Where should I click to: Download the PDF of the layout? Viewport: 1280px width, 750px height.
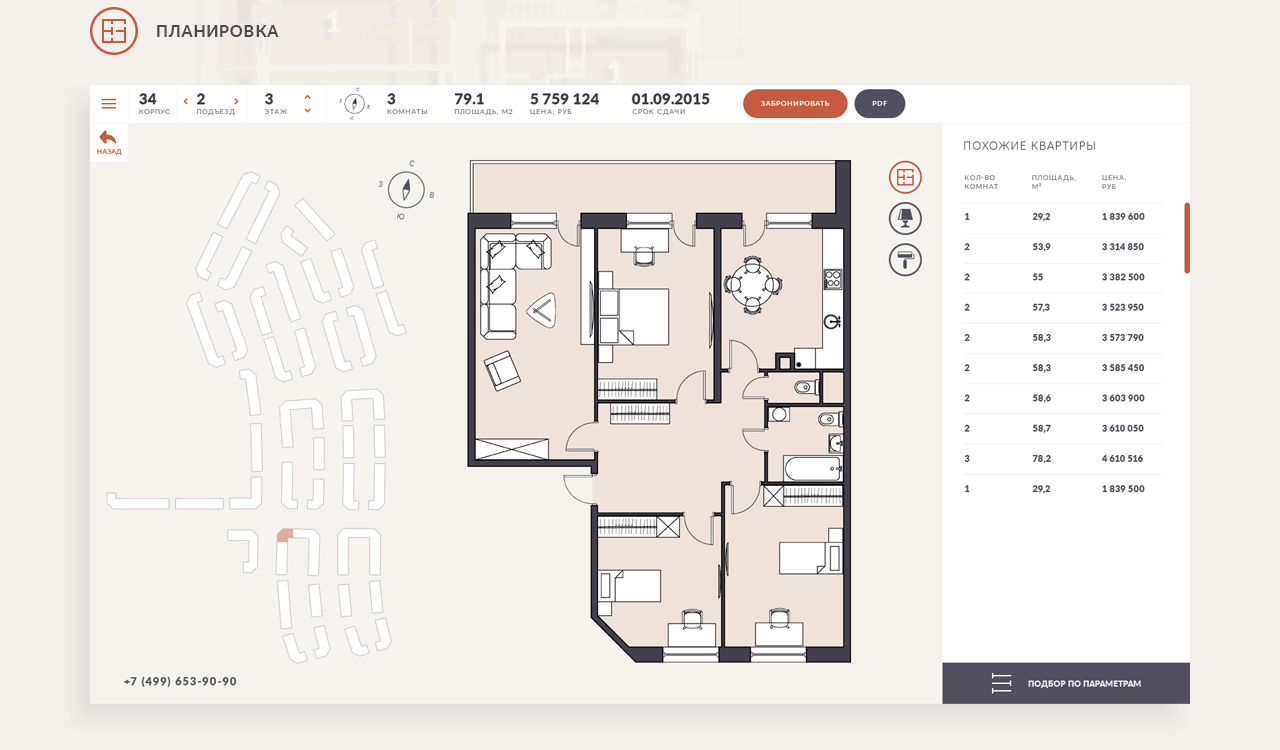[x=879, y=104]
